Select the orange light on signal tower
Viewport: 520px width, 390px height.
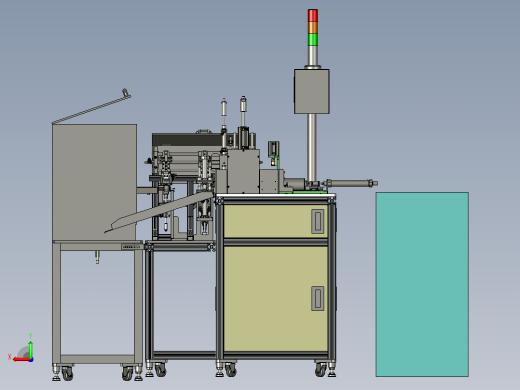[x=313, y=28]
